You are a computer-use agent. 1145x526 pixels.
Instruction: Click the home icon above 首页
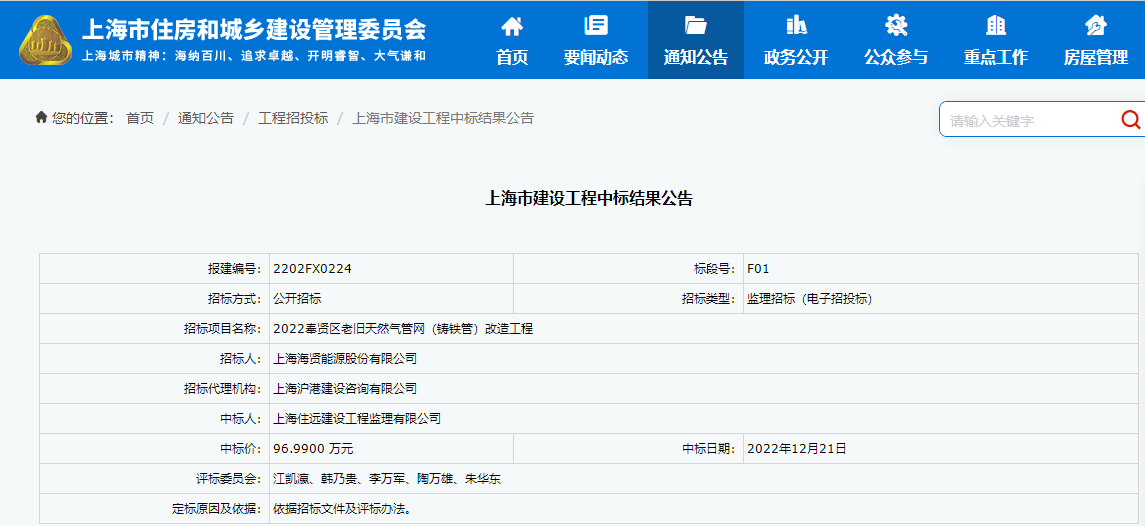(x=511, y=26)
